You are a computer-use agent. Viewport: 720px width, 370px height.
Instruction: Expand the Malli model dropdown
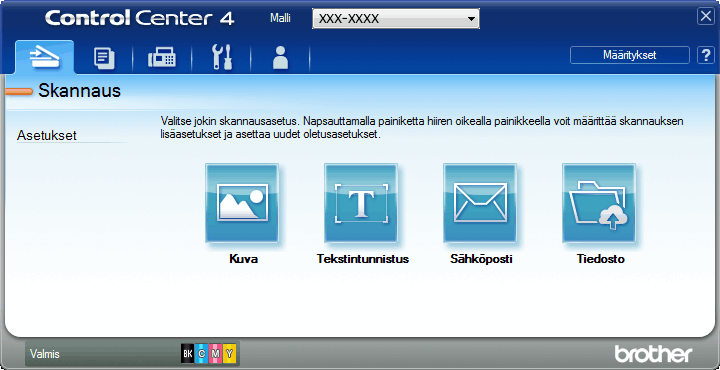tap(471, 19)
